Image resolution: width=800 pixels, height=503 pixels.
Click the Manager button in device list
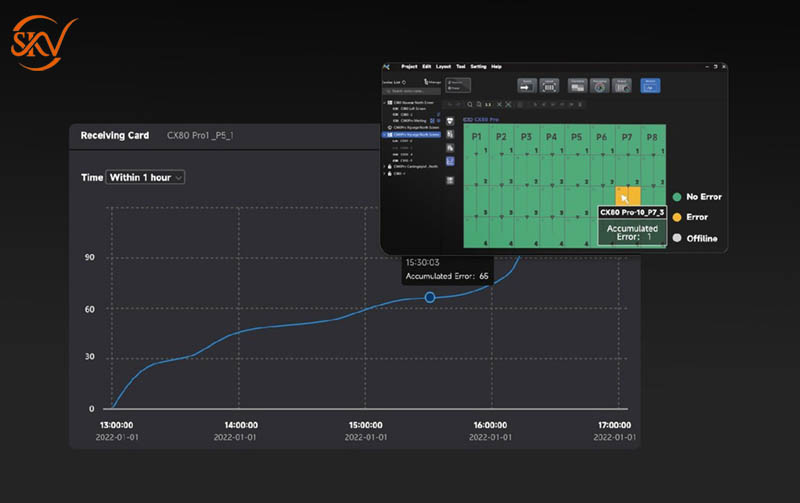tap(434, 83)
